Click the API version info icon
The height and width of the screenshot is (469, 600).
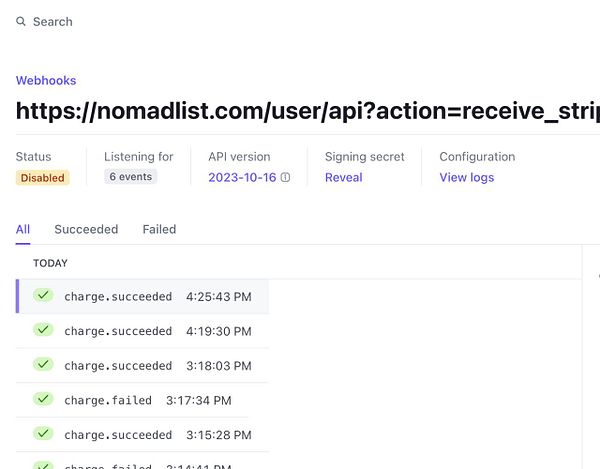click(285, 178)
